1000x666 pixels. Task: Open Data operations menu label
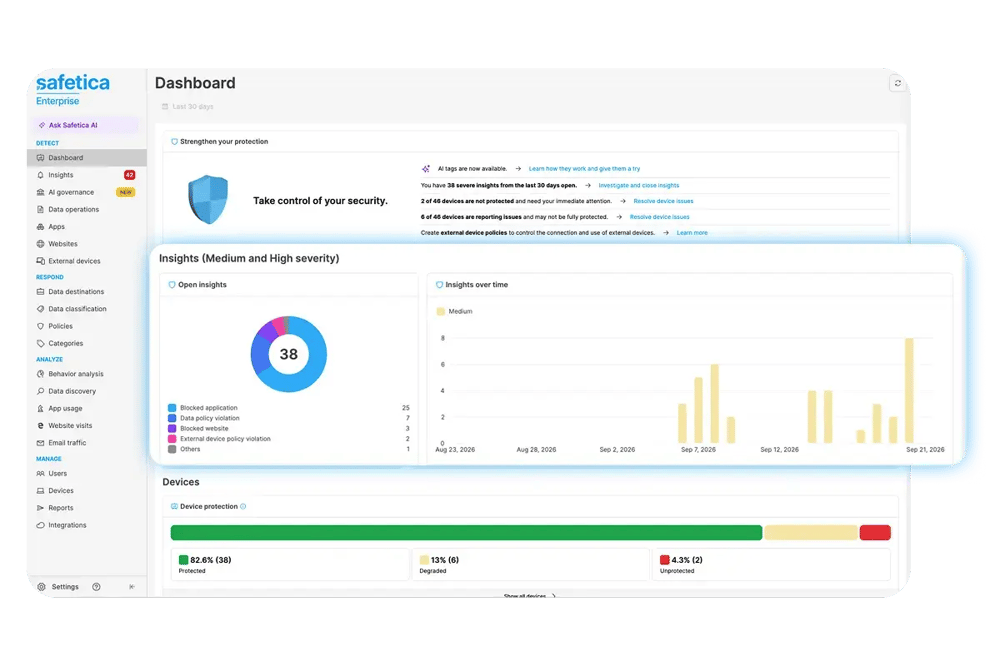[74, 209]
